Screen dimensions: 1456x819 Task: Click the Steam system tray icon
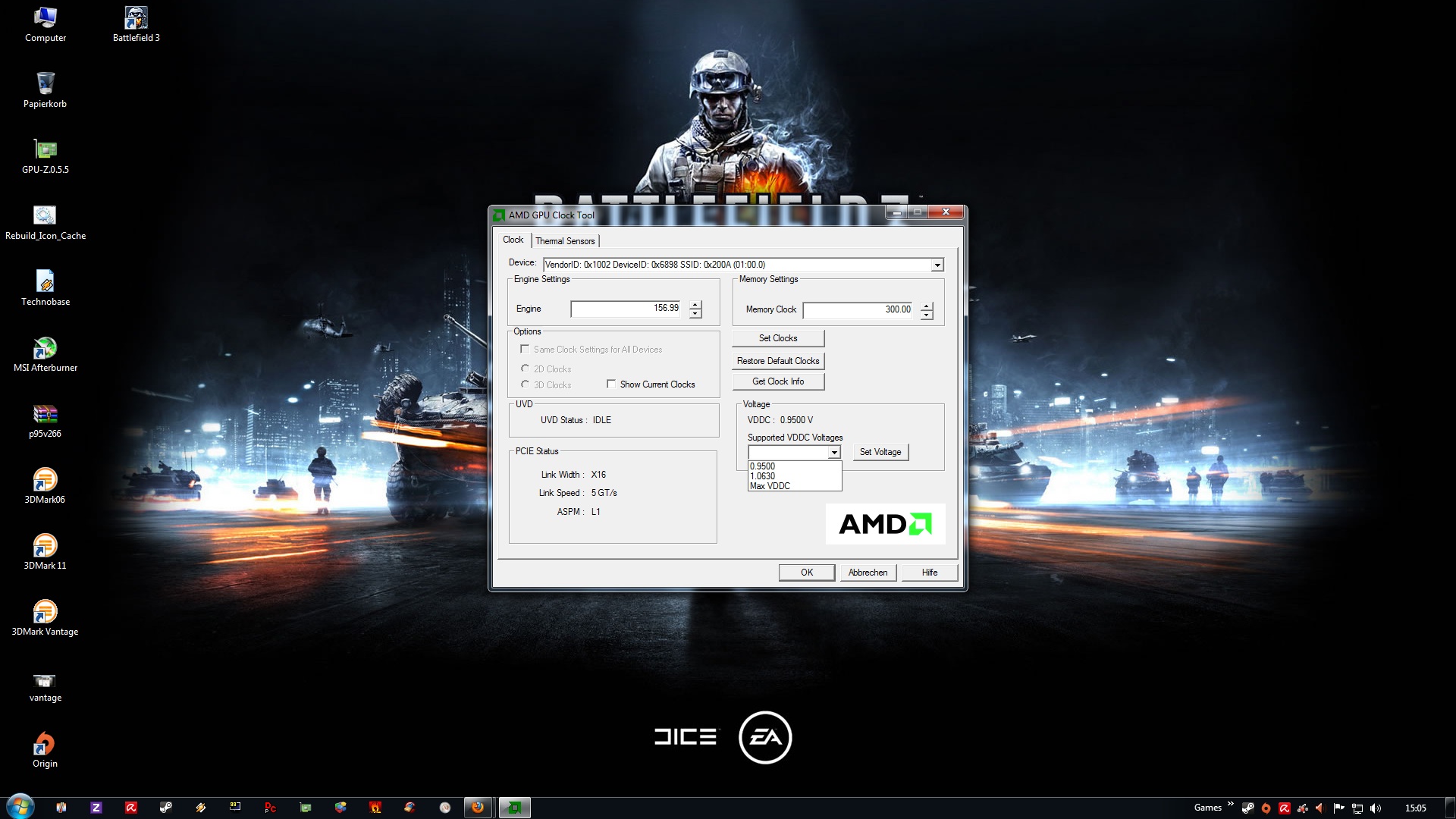point(1247,808)
